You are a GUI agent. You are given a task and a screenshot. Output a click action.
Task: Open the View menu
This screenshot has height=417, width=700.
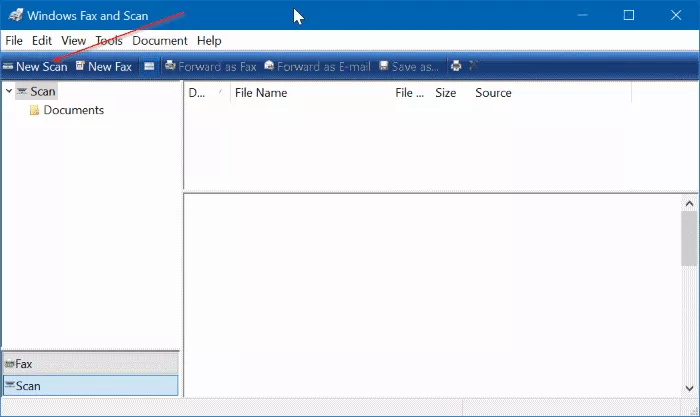click(74, 41)
